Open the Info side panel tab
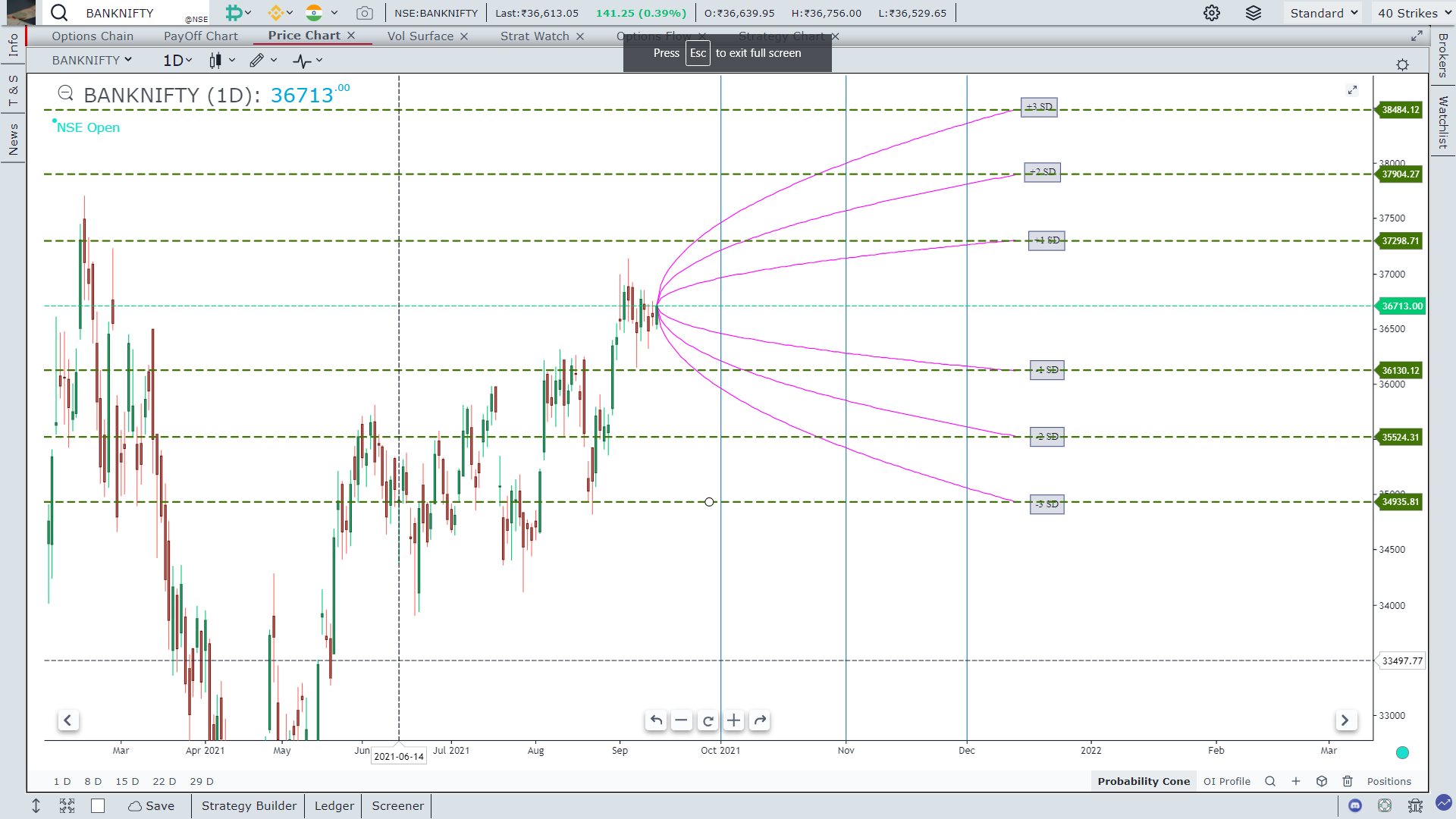The image size is (1456, 819). click(x=13, y=45)
